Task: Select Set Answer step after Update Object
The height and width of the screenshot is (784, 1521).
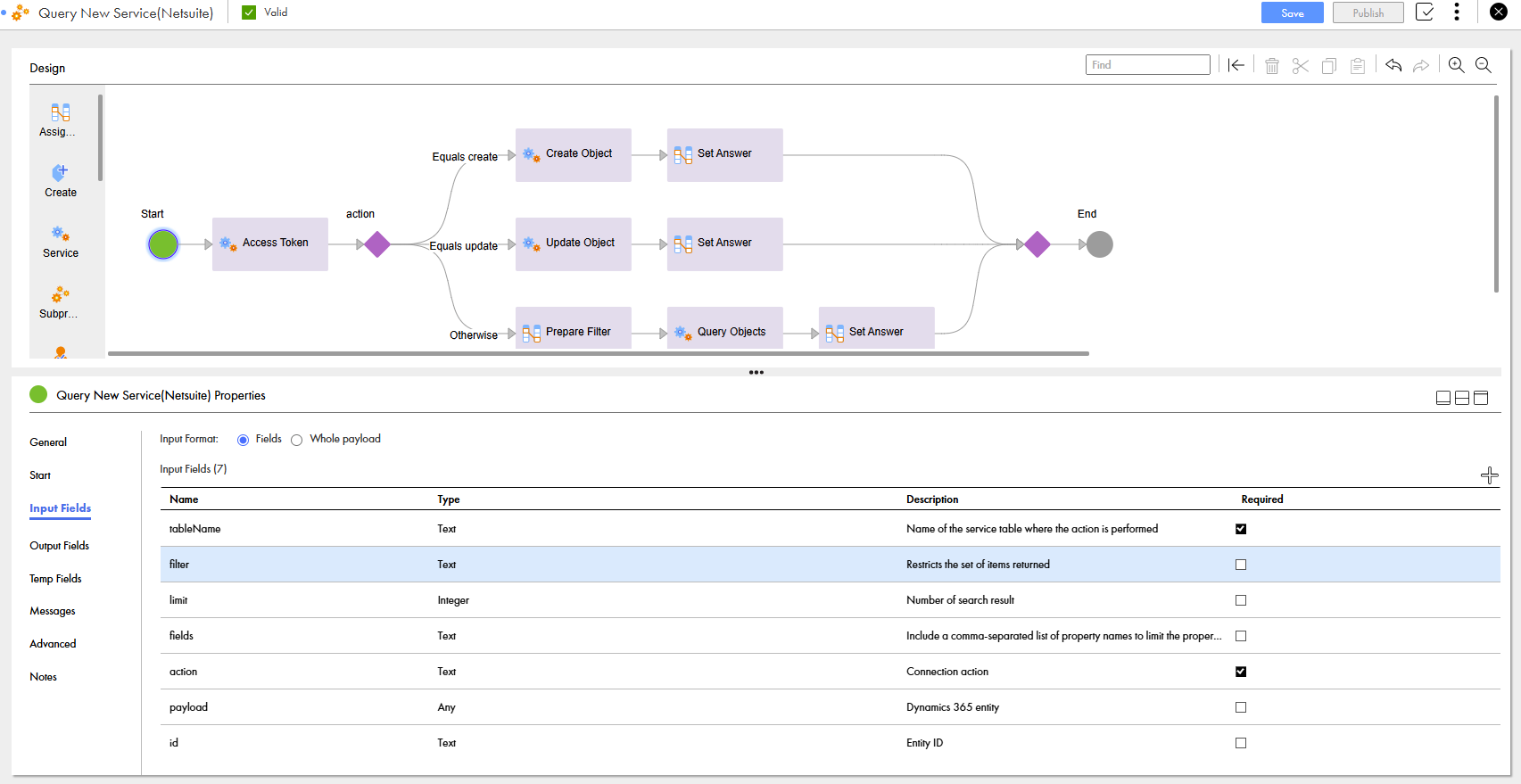Action: [725, 243]
